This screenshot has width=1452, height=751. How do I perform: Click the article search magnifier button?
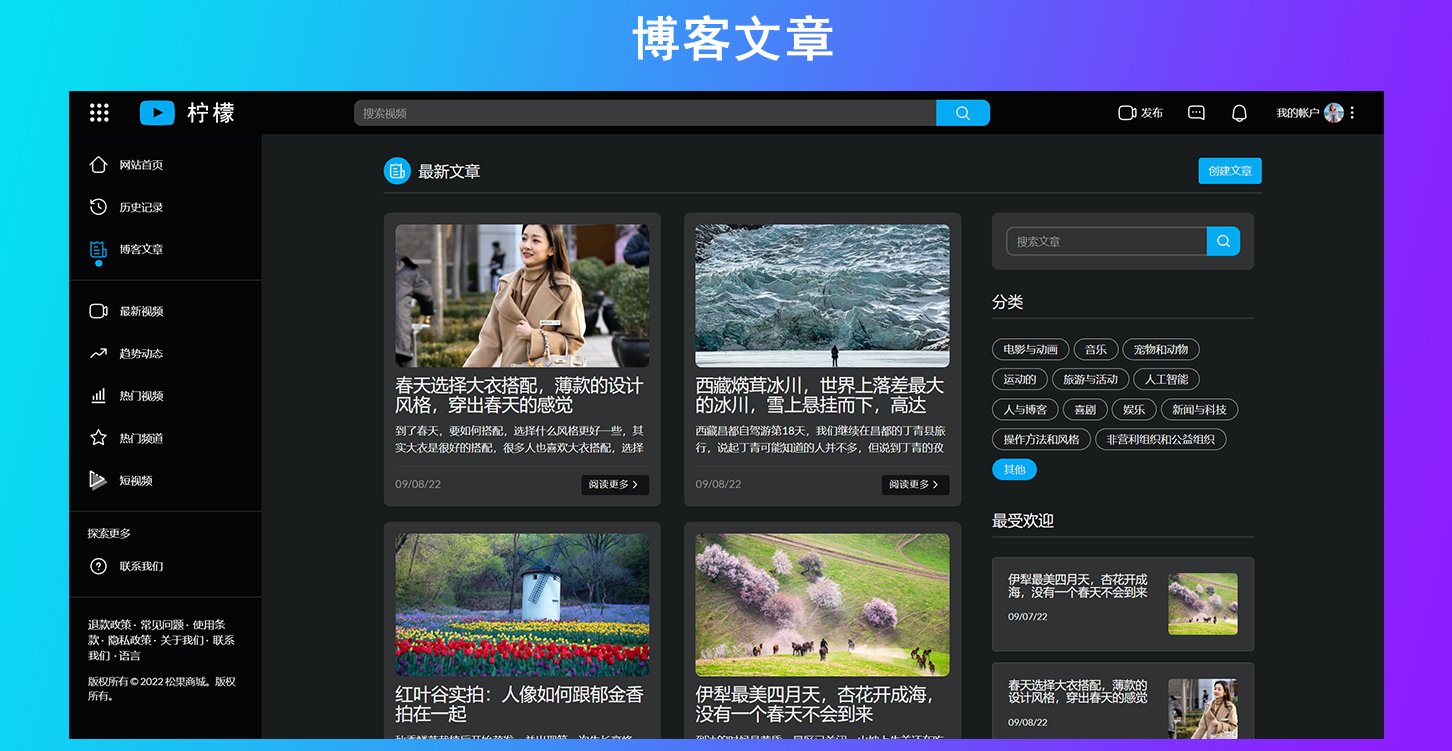(1223, 241)
